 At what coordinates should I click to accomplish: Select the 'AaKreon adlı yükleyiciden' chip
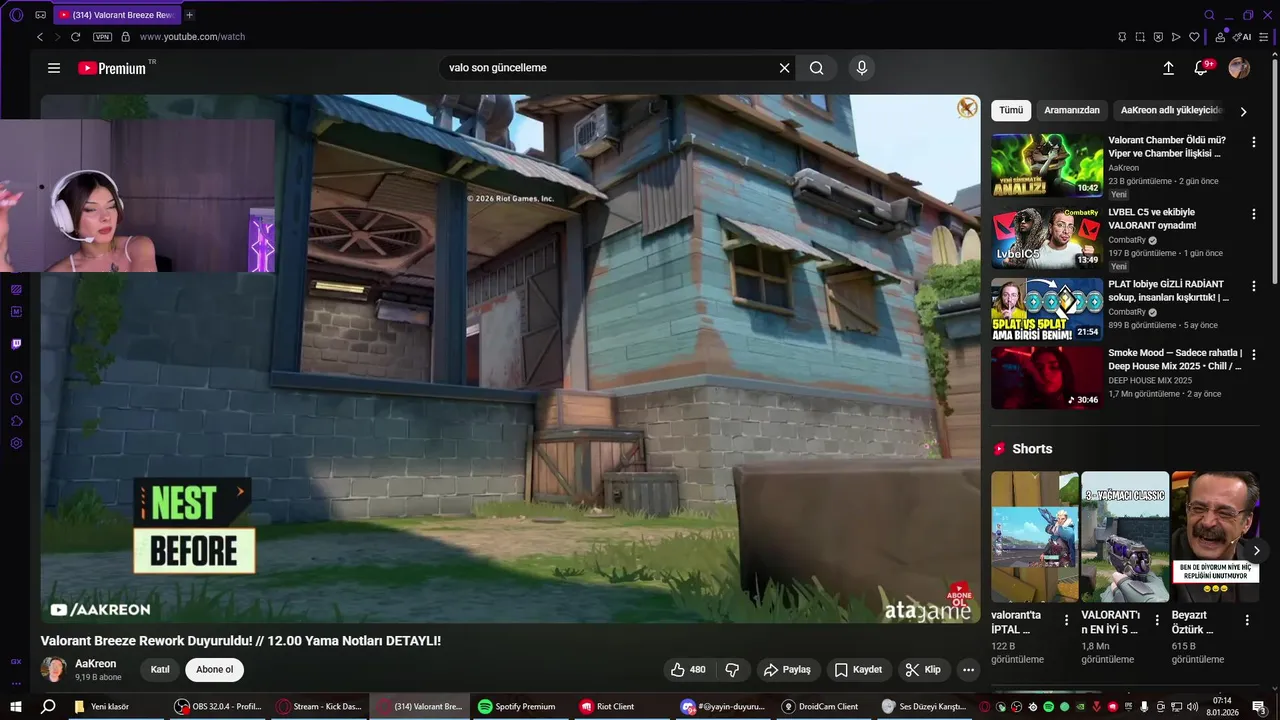(1171, 110)
